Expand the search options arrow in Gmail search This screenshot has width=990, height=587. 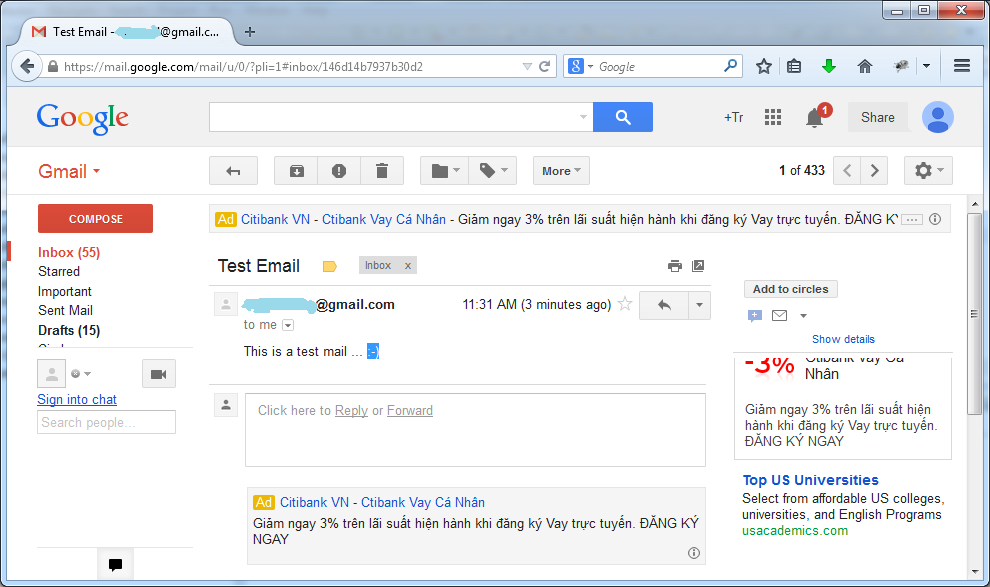(583, 117)
